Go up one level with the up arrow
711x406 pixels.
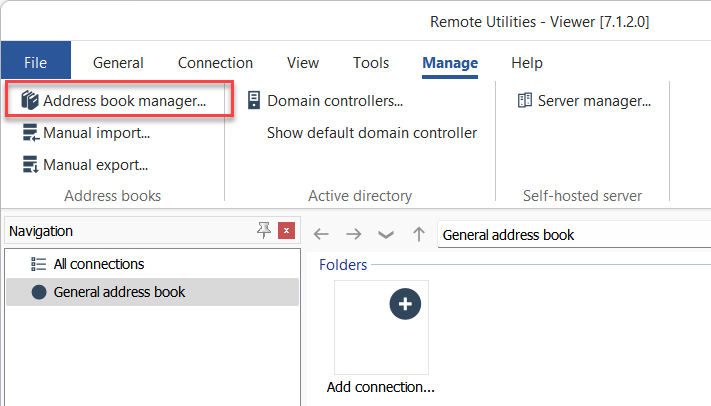tap(419, 234)
